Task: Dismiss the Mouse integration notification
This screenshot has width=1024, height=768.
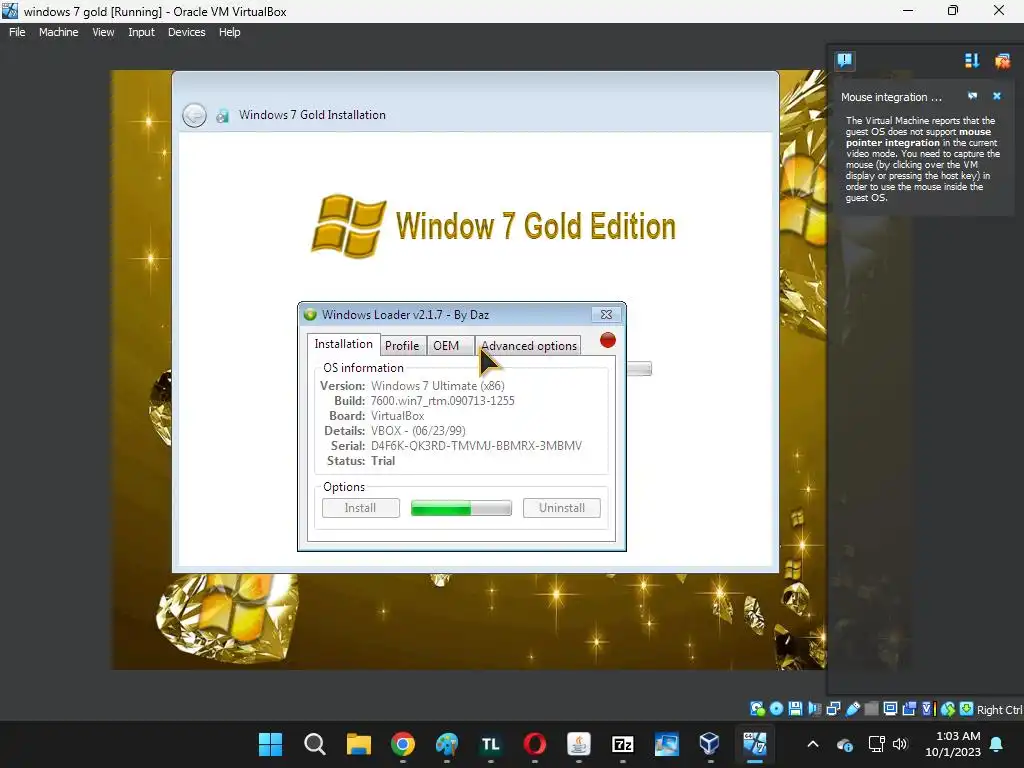Action: 997,96
